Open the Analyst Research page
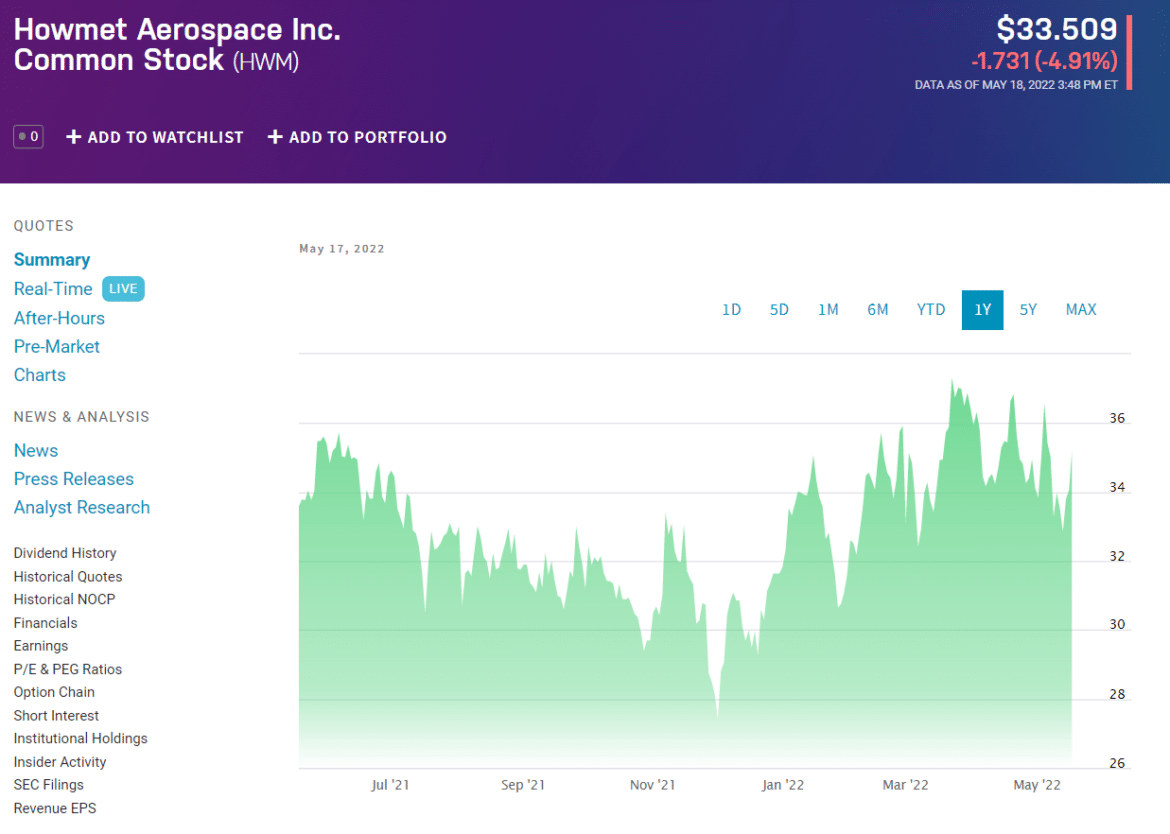 pos(82,507)
